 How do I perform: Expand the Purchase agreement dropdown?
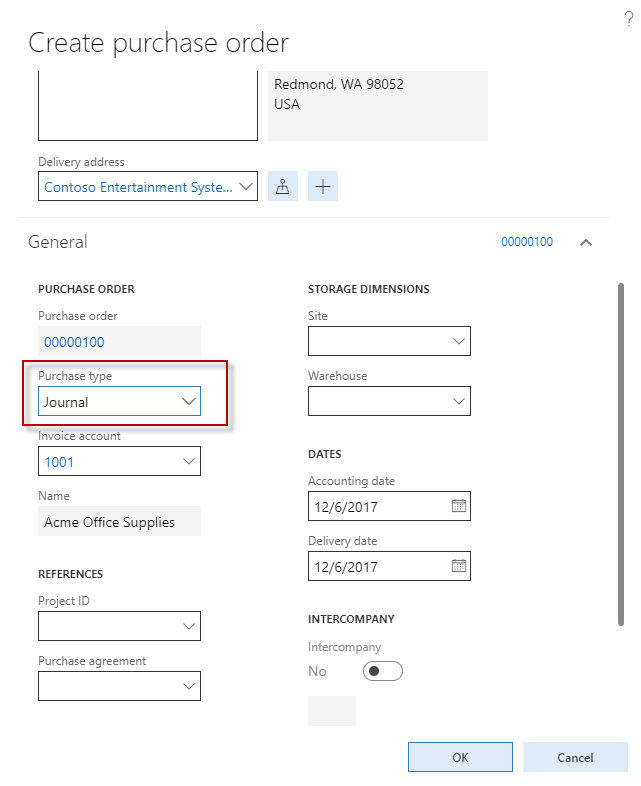189,687
